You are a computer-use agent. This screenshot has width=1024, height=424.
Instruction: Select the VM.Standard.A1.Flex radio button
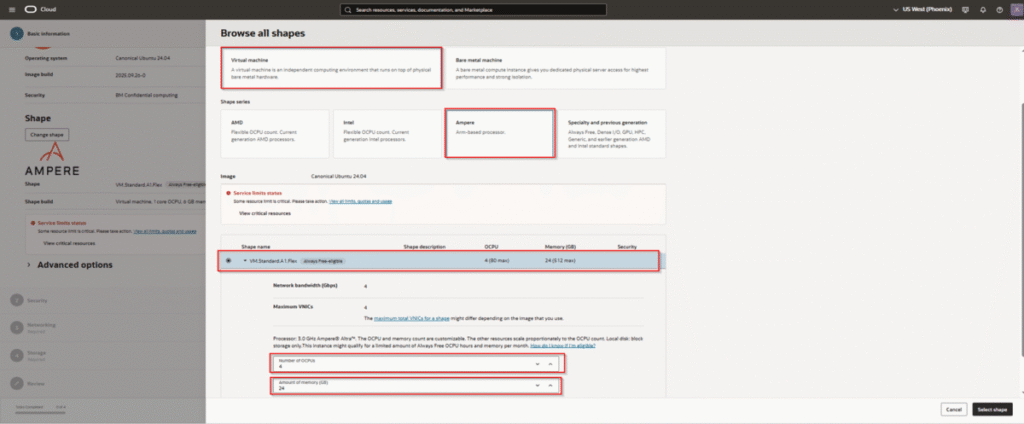point(229,260)
